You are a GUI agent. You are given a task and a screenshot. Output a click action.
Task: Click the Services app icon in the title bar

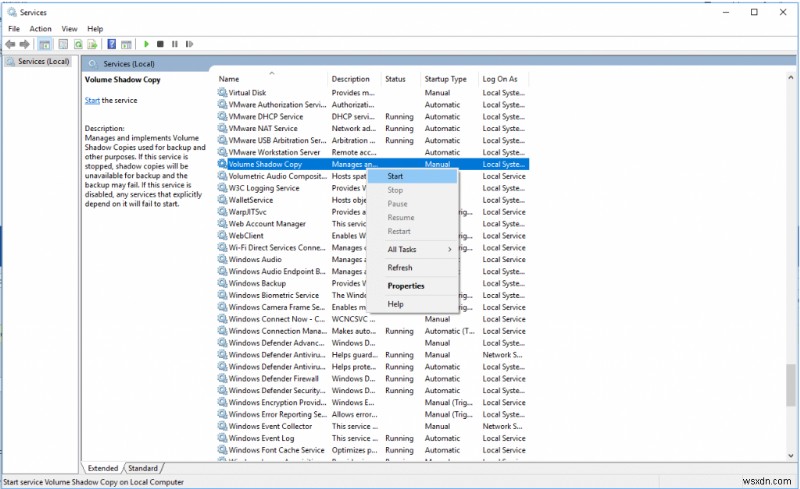(x=12, y=12)
